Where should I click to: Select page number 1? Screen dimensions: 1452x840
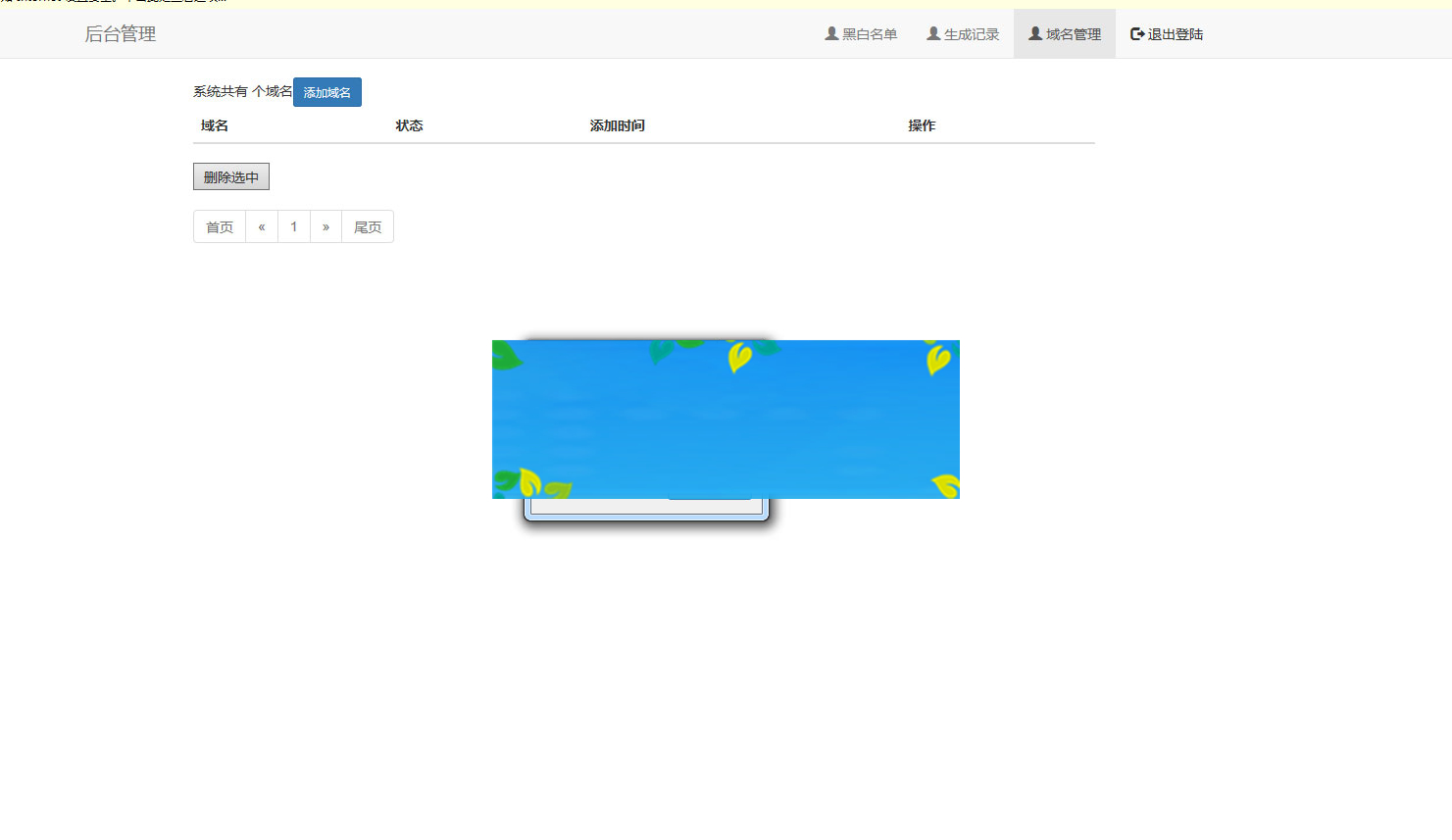click(x=294, y=226)
